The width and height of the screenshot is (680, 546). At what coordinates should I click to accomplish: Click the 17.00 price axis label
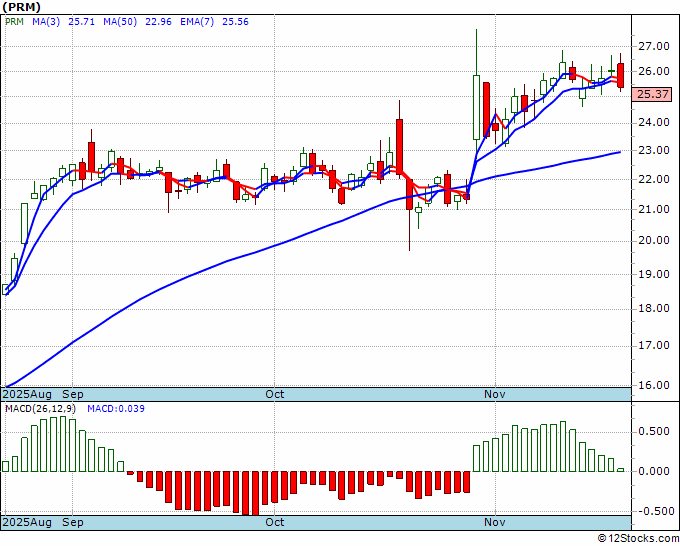(x=653, y=346)
